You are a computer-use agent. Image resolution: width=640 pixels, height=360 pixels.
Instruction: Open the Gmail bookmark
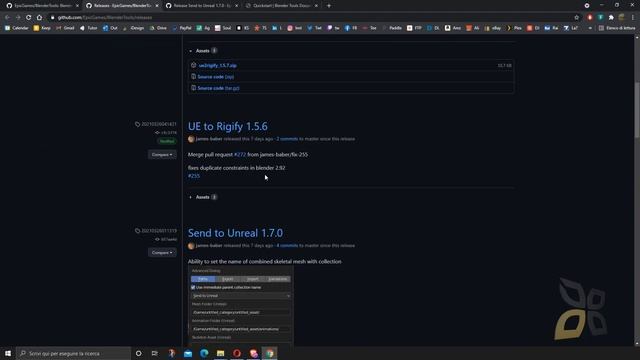[65, 28]
